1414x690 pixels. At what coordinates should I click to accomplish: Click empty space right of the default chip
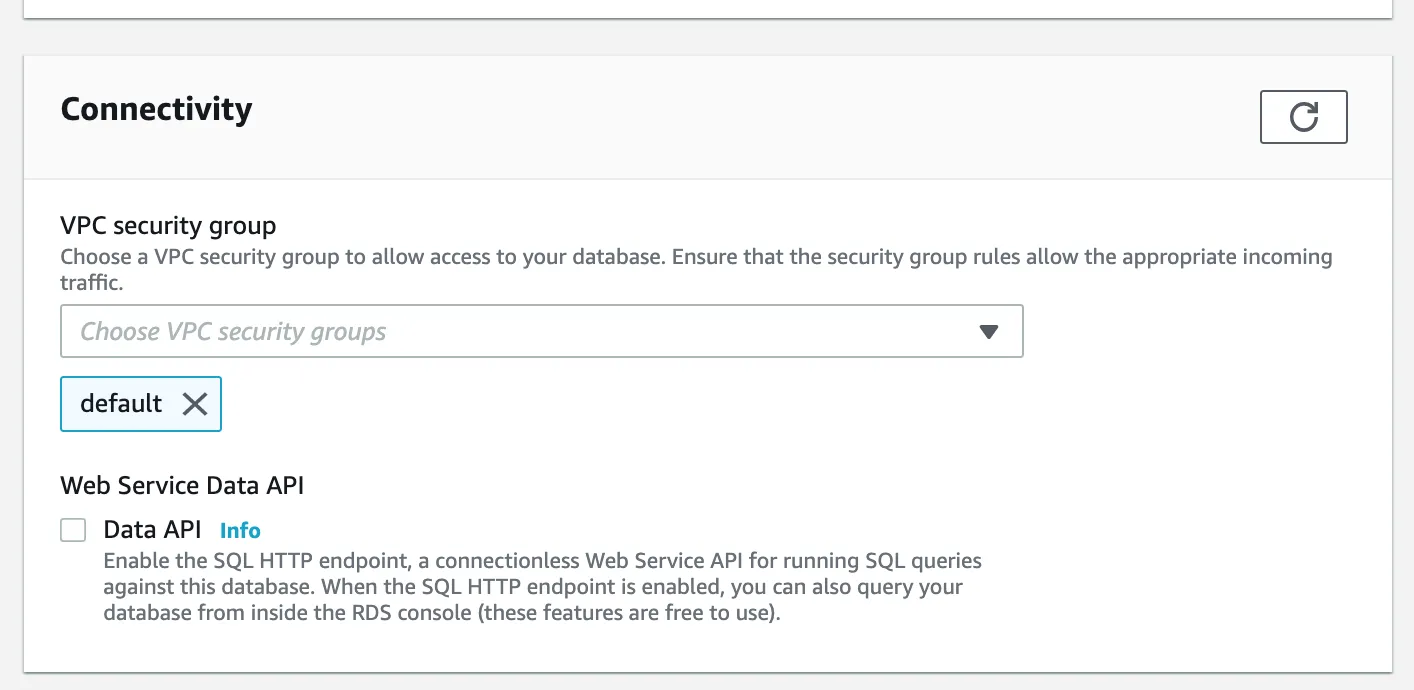[600, 404]
